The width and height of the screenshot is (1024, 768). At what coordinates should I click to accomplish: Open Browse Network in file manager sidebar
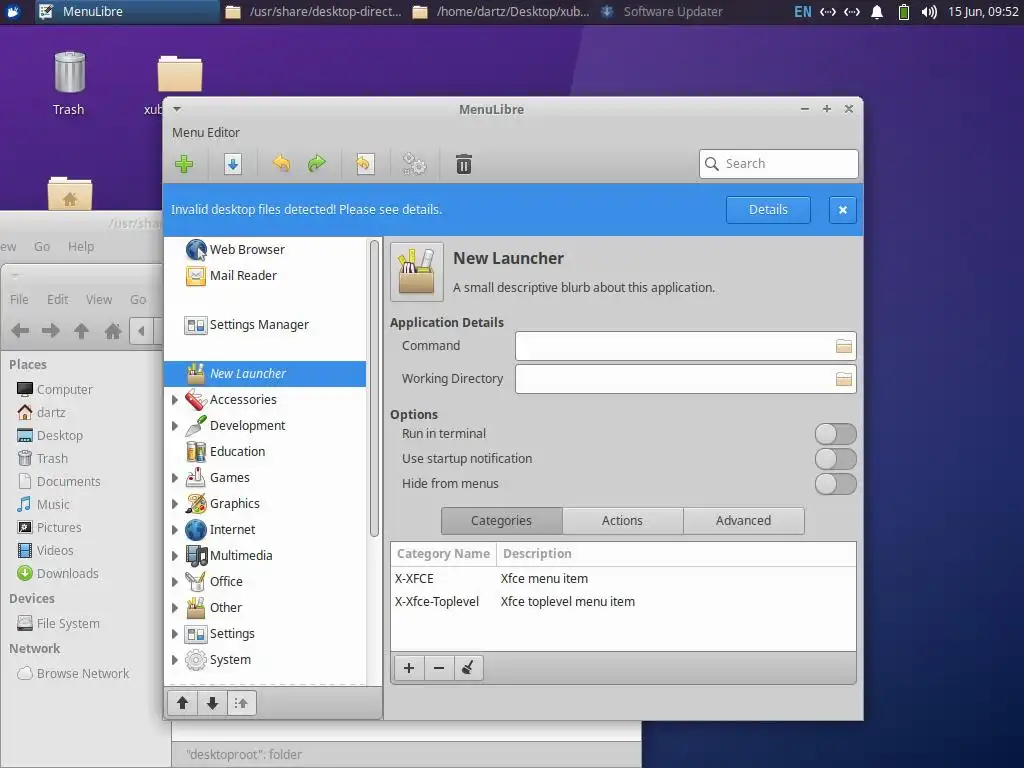click(x=73, y=673)
